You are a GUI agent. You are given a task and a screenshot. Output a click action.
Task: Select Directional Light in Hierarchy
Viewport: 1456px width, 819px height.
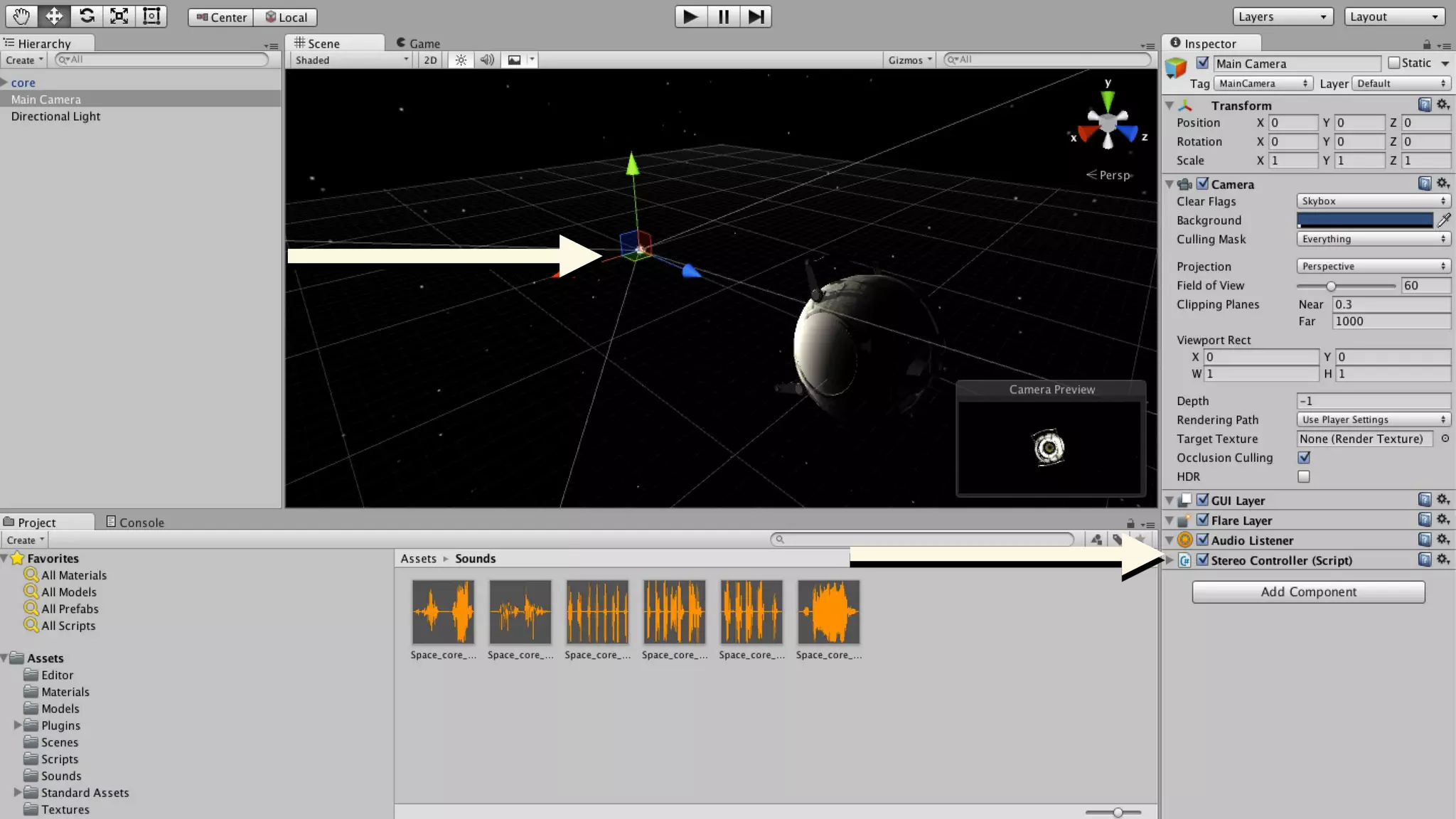click(x=55, y=116)
